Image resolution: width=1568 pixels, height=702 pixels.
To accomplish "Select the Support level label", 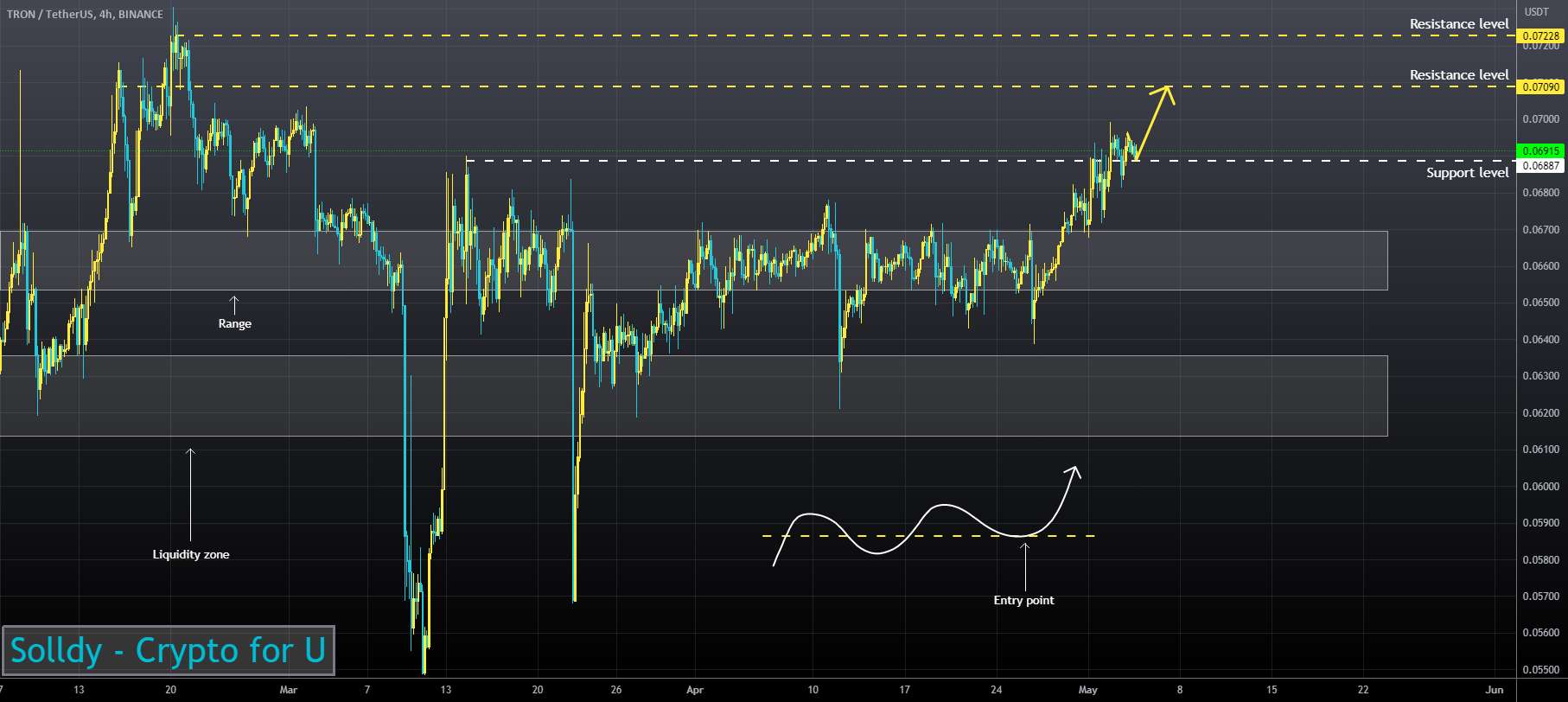I will [x=1467, y=173].
